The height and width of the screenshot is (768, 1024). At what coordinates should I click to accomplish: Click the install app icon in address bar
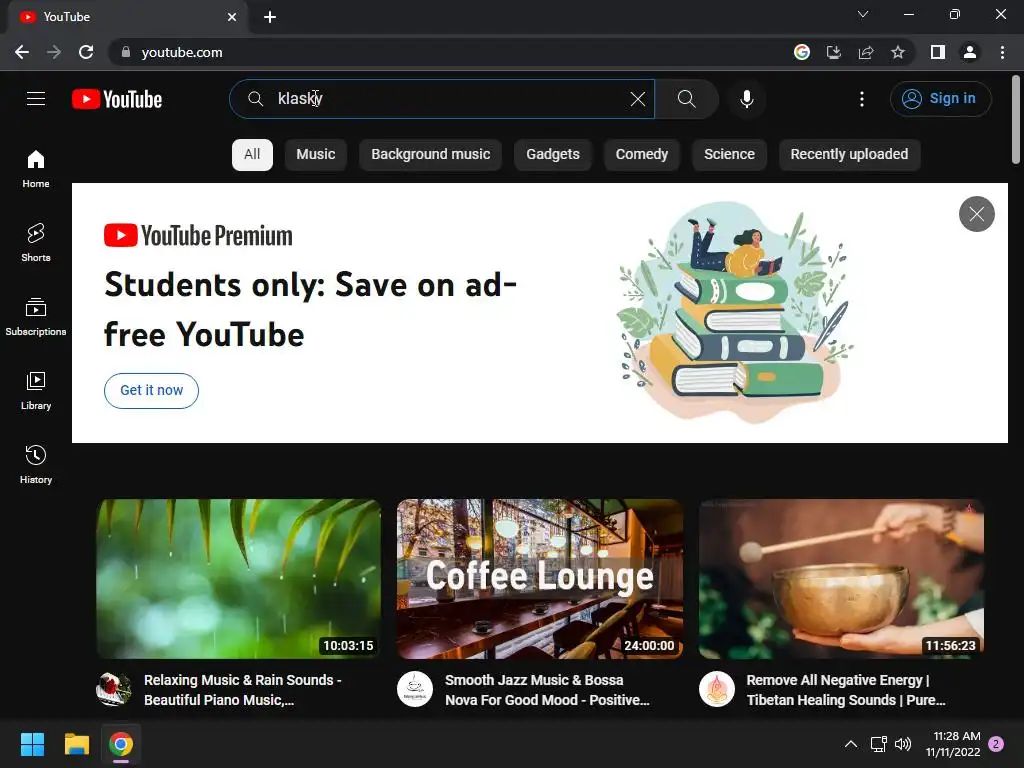(x=833, y=52)
